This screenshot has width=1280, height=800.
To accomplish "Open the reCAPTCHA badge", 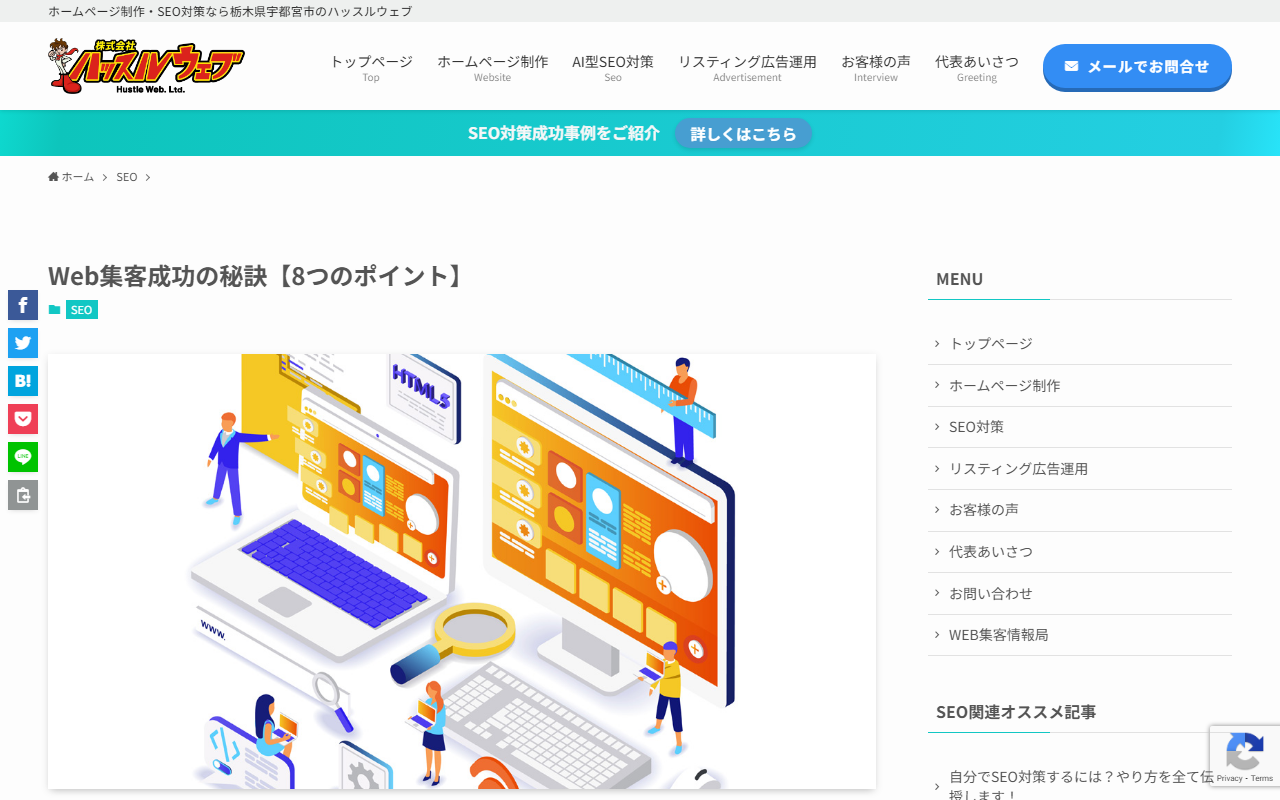I will point(1244,756).
